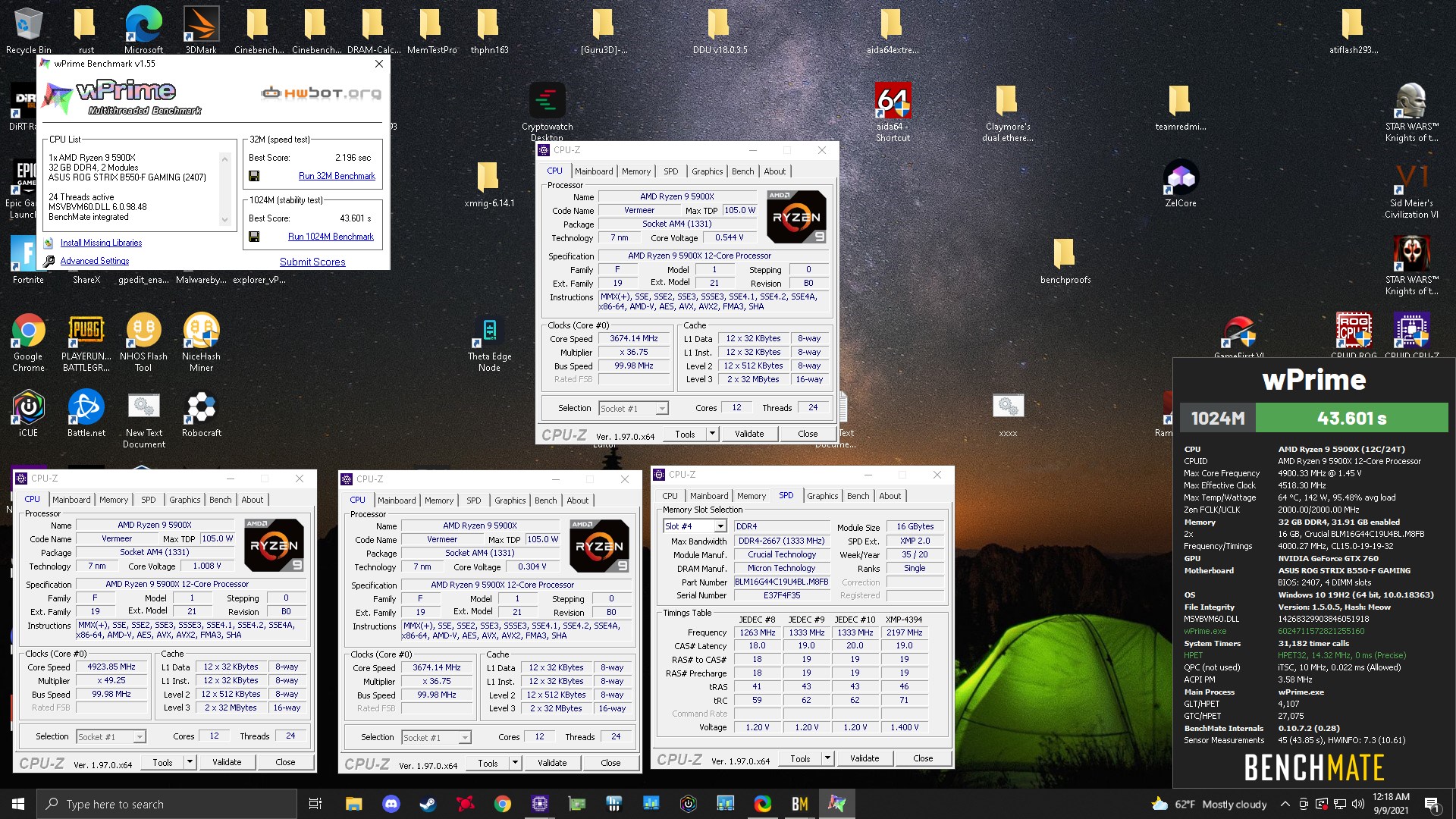This screenshot has width=1456, height=819.
Task: Click Tools button in CPU-Z SPD window
Action: 800,758
